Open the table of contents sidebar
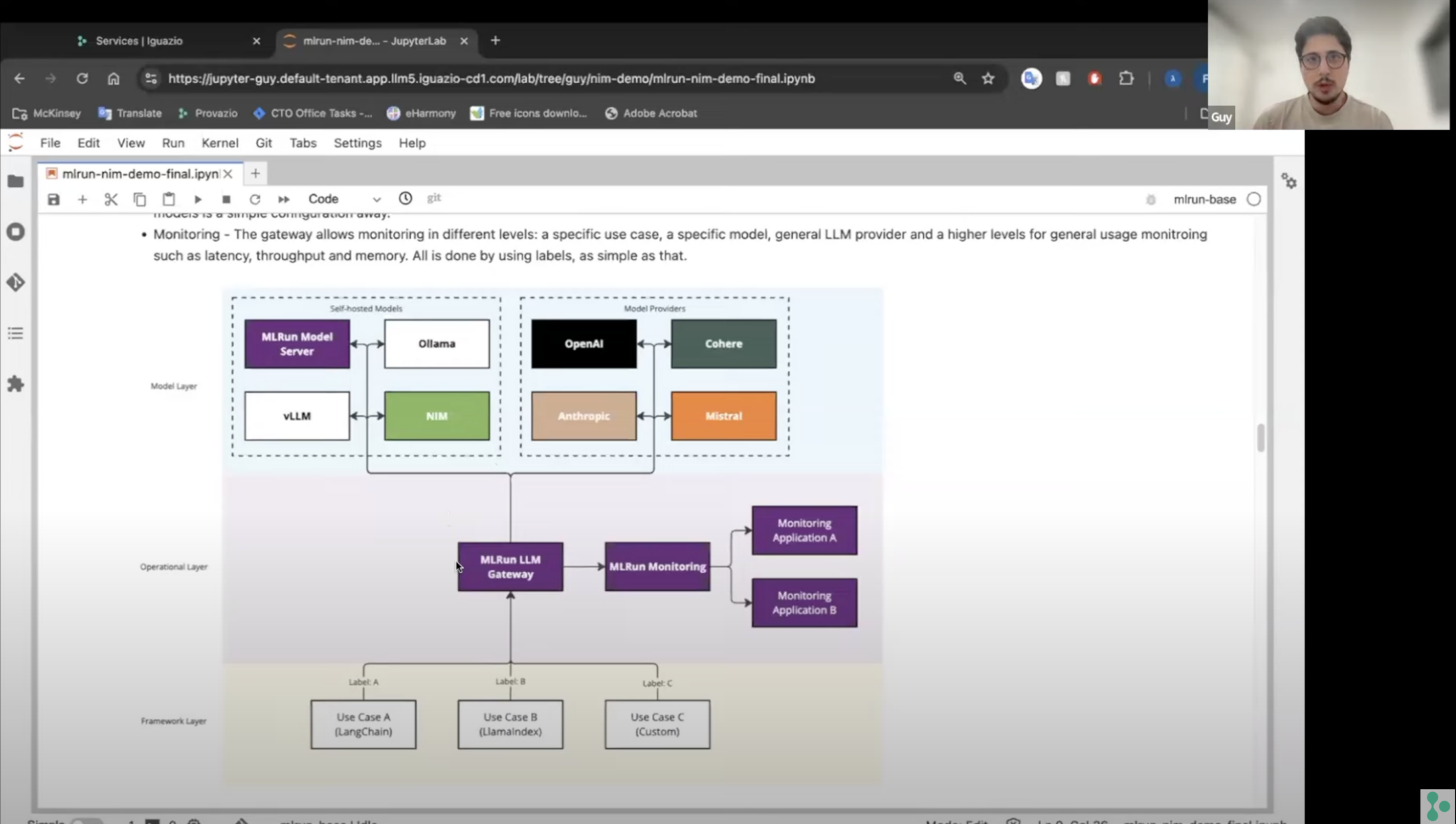This screenshot has height=824, width=1456. [16, 333]
